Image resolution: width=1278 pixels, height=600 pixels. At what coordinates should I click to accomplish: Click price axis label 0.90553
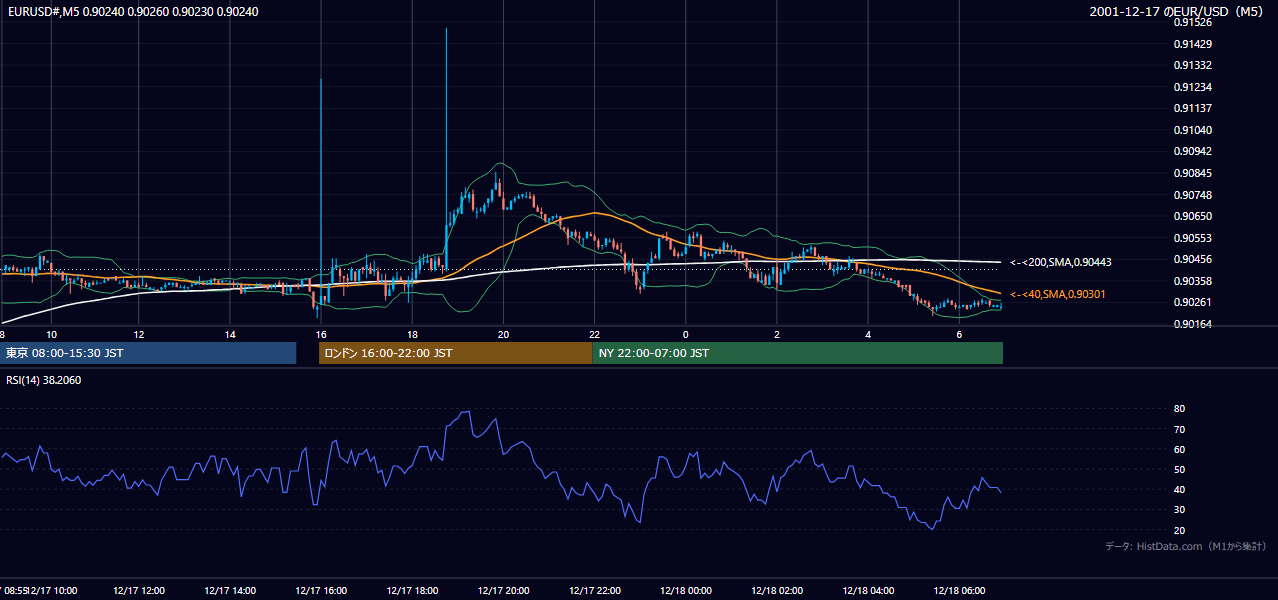[1193, 238]
